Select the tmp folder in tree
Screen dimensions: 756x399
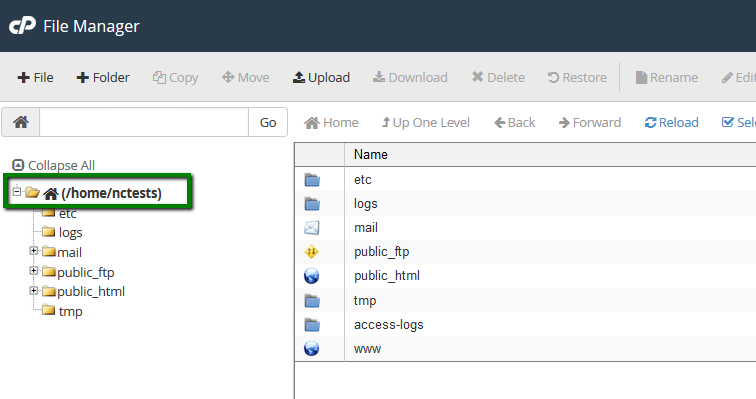coord(70,312)
